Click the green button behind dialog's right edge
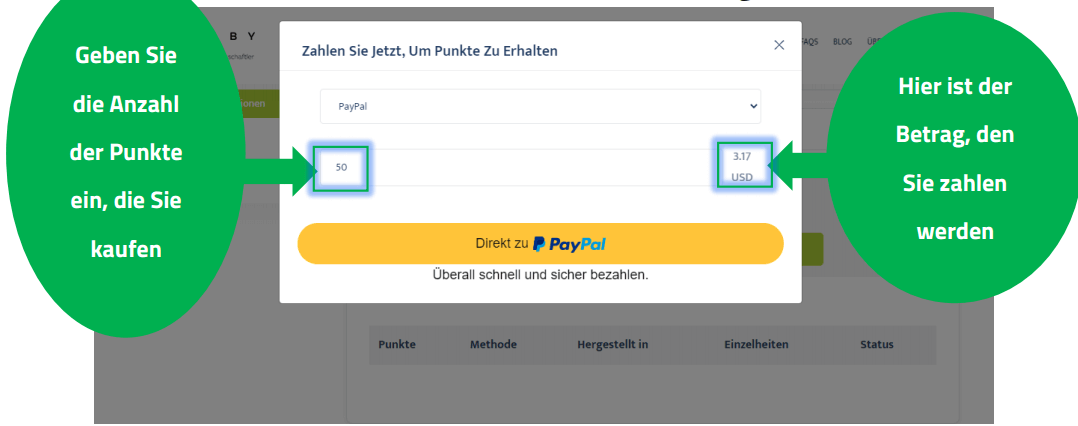The image size is (1078, 426). pos(812,249)
